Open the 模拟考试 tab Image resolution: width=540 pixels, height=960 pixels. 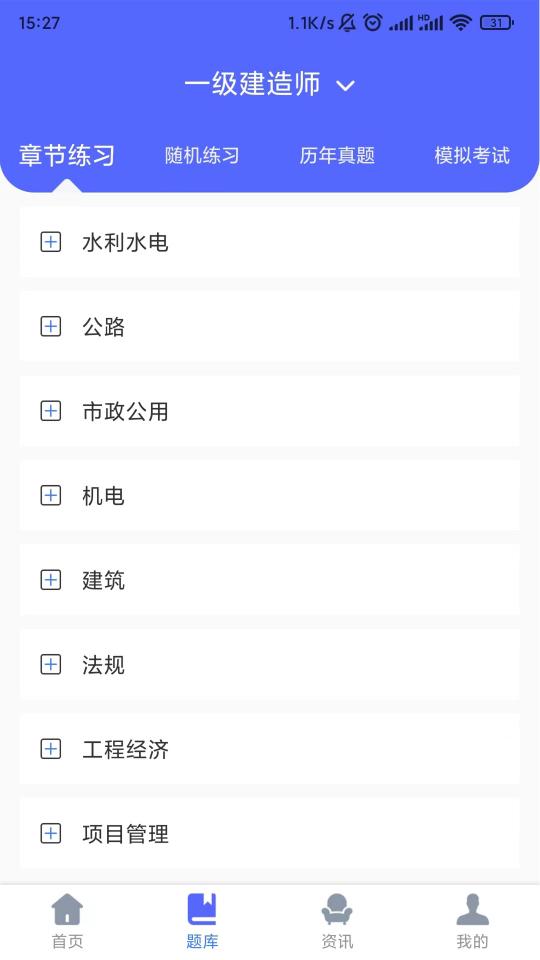coord(472,156)
